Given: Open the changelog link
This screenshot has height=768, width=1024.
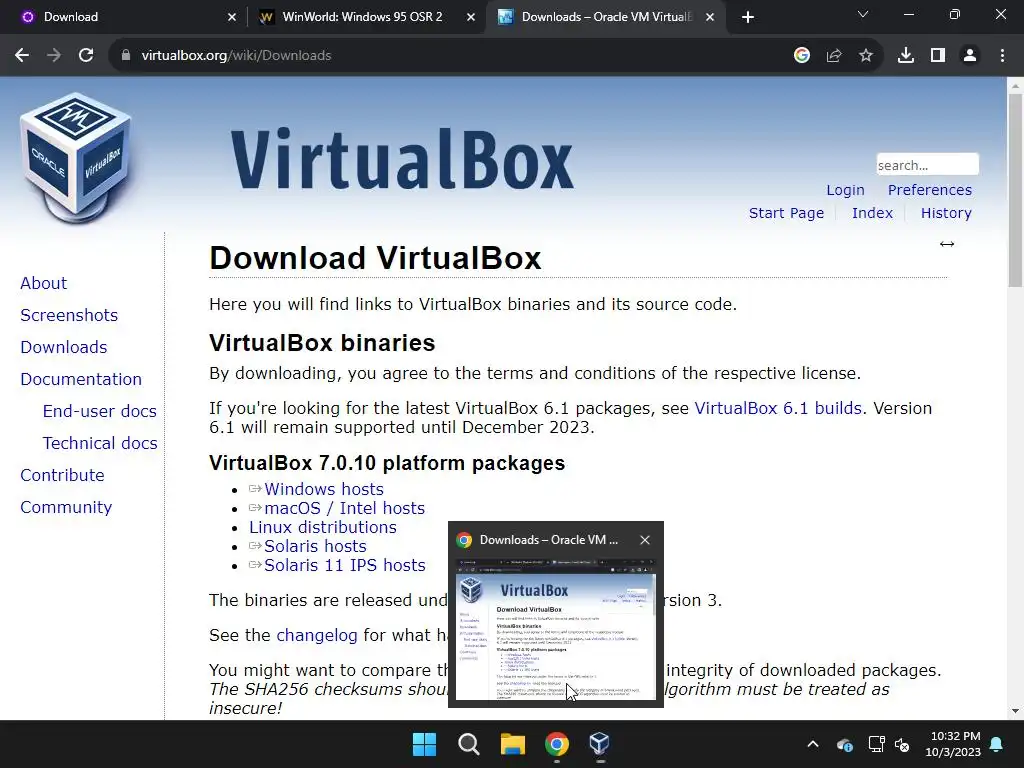Looking at the screenshot, I should click(x=317, y=635).
